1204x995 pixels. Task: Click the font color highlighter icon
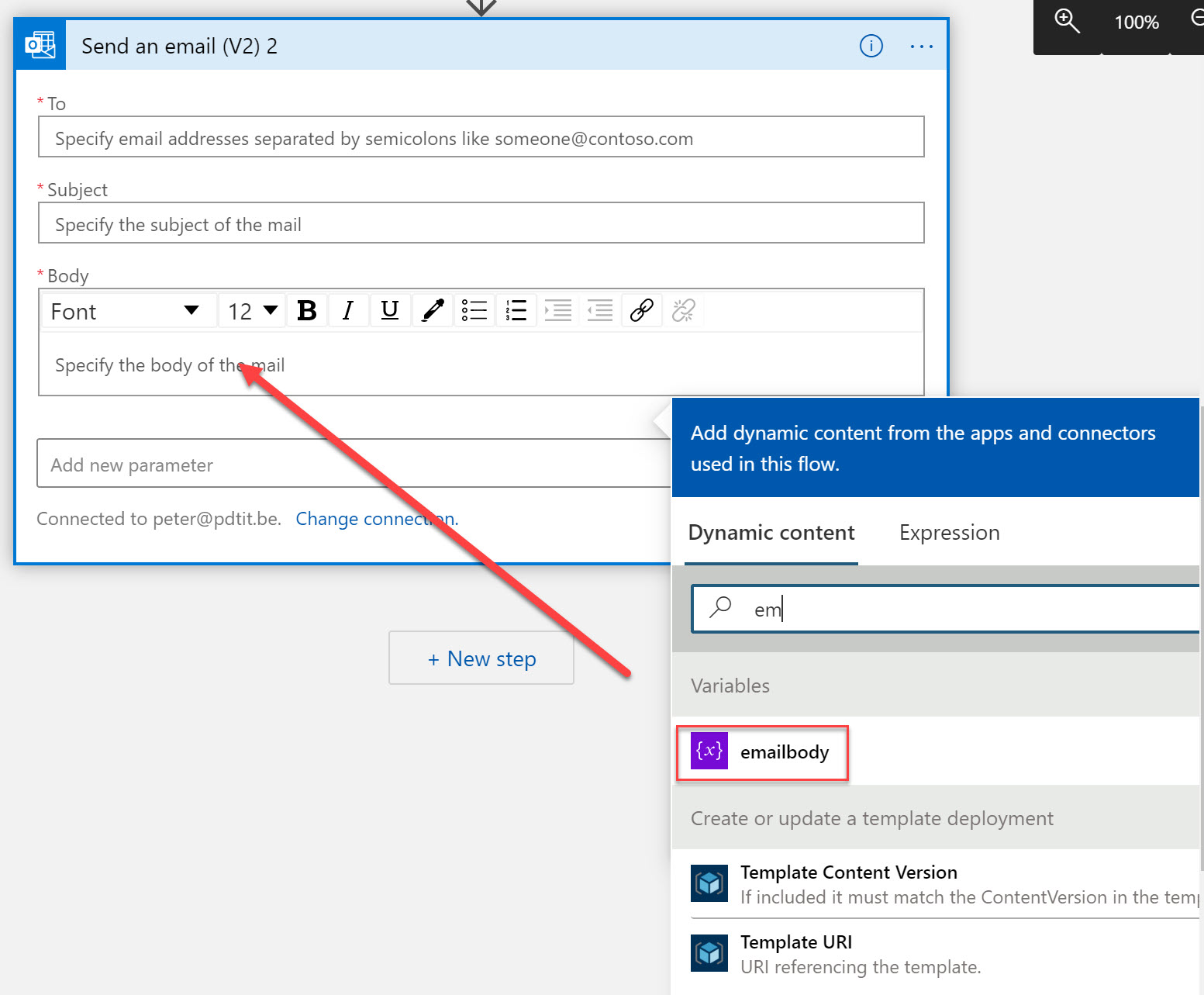[433, 311]
